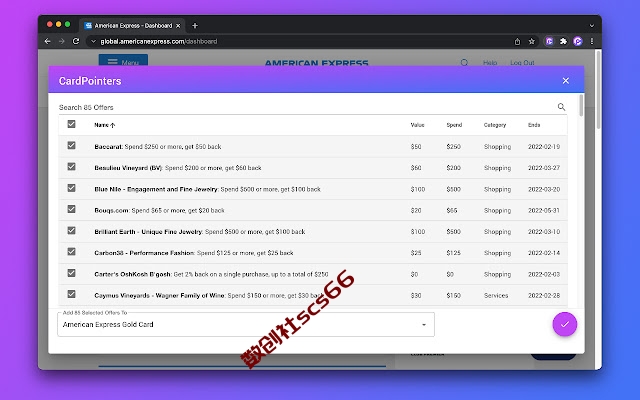This screenshot has height=400, width=640.
Task: Sort by the Value column header
Action: pos(417,125)
